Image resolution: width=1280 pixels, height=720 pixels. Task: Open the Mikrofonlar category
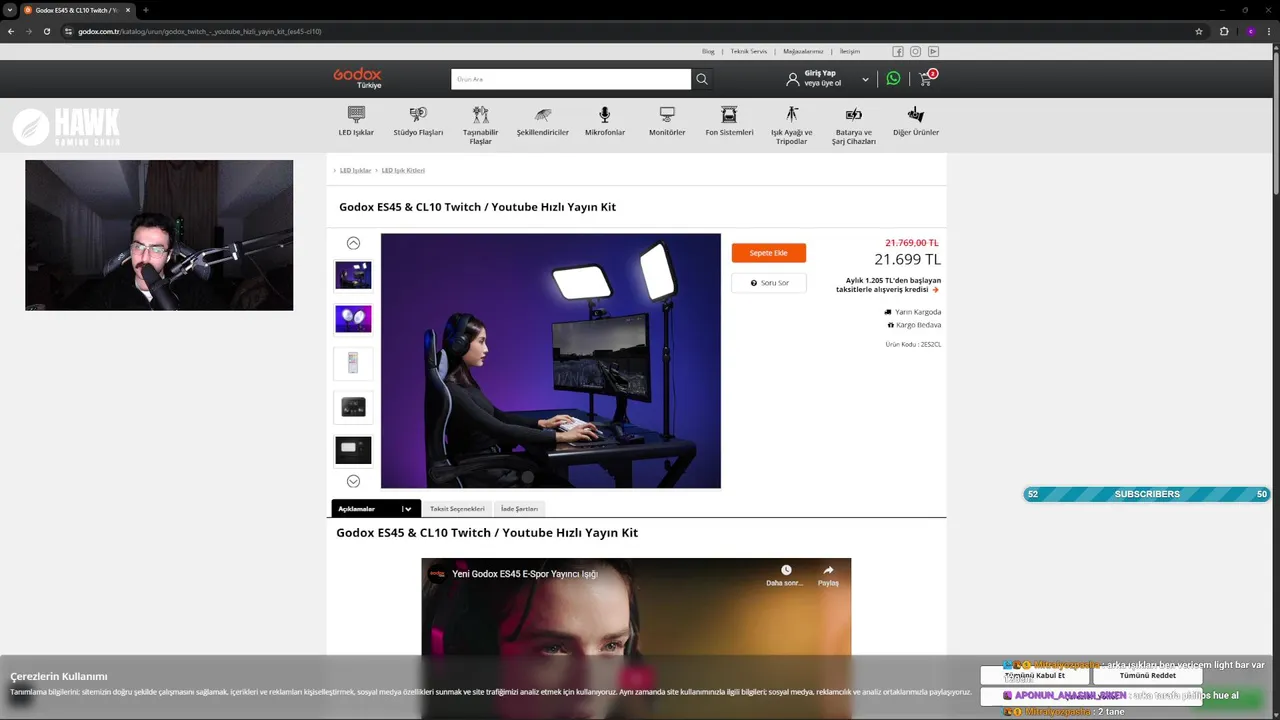tap(605, 121)
